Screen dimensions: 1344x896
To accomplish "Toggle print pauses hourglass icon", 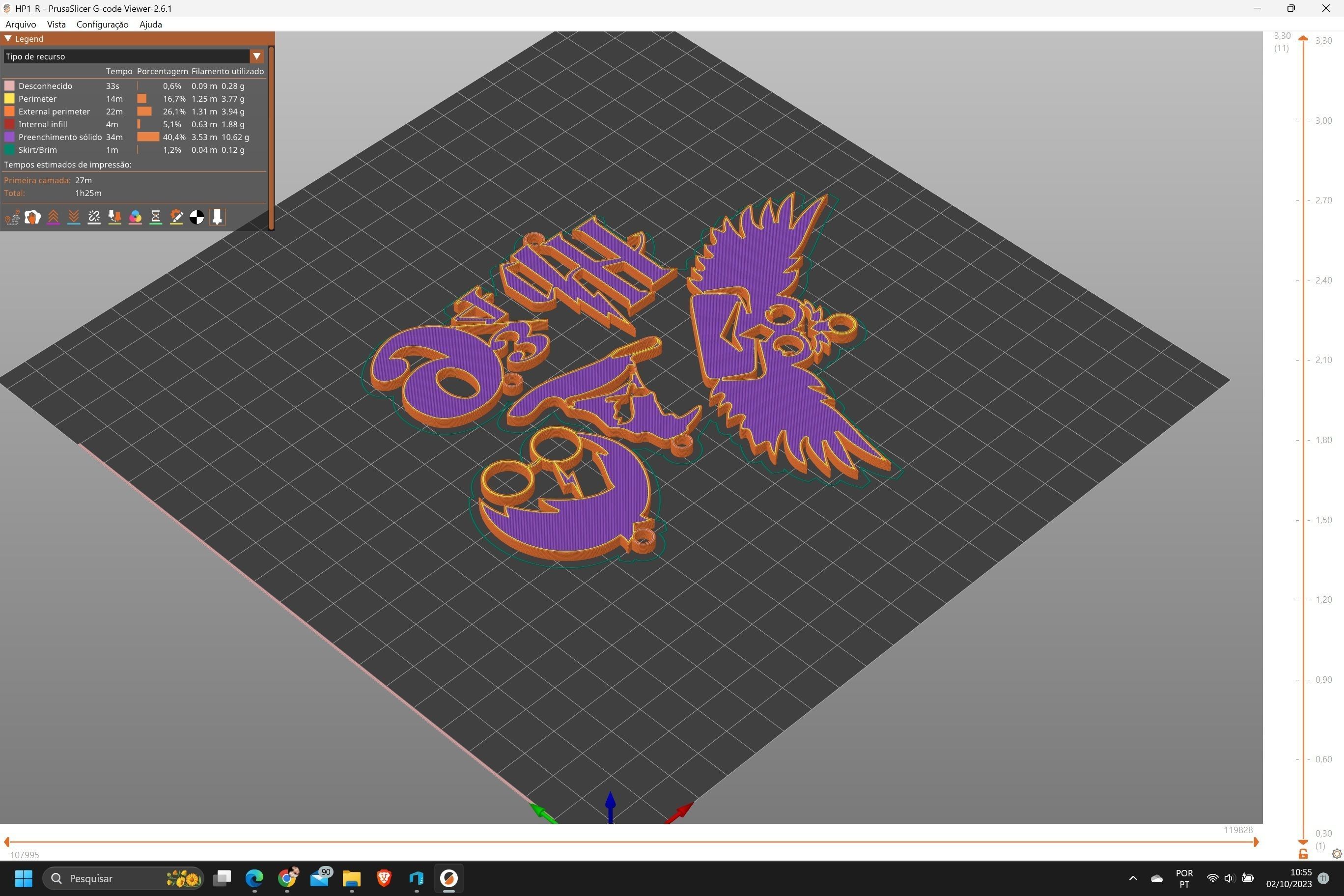I will pyautogui.click(x=155, y=217).
